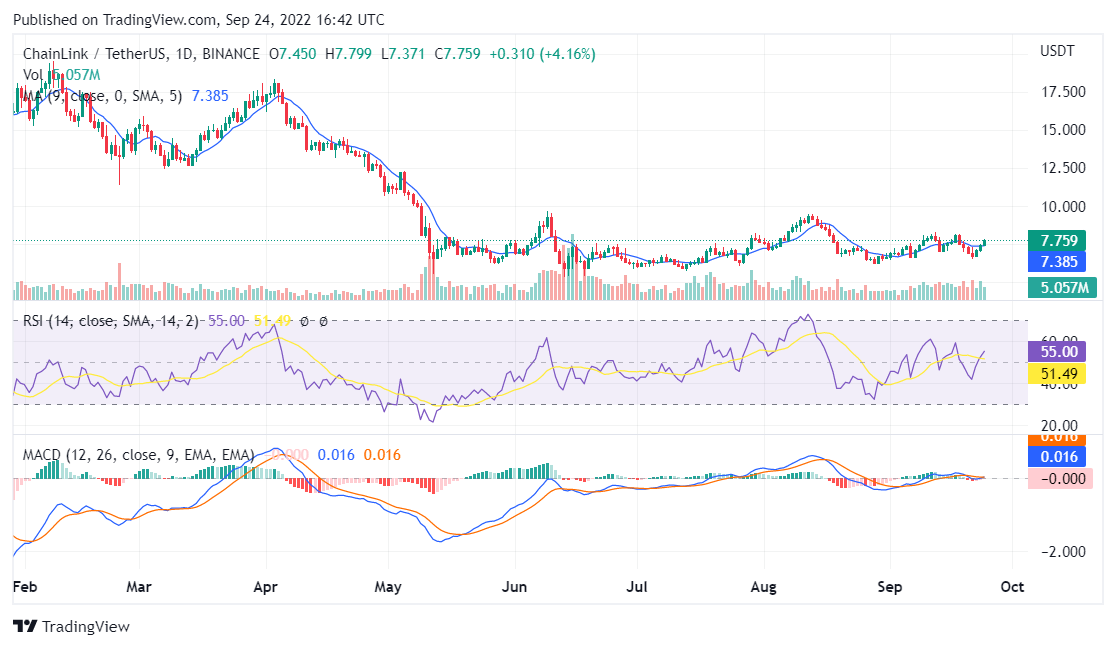The width and height of the screenshot is (1116, 648).
Task: Click the Apr time axis label
Action: point(265,587)
